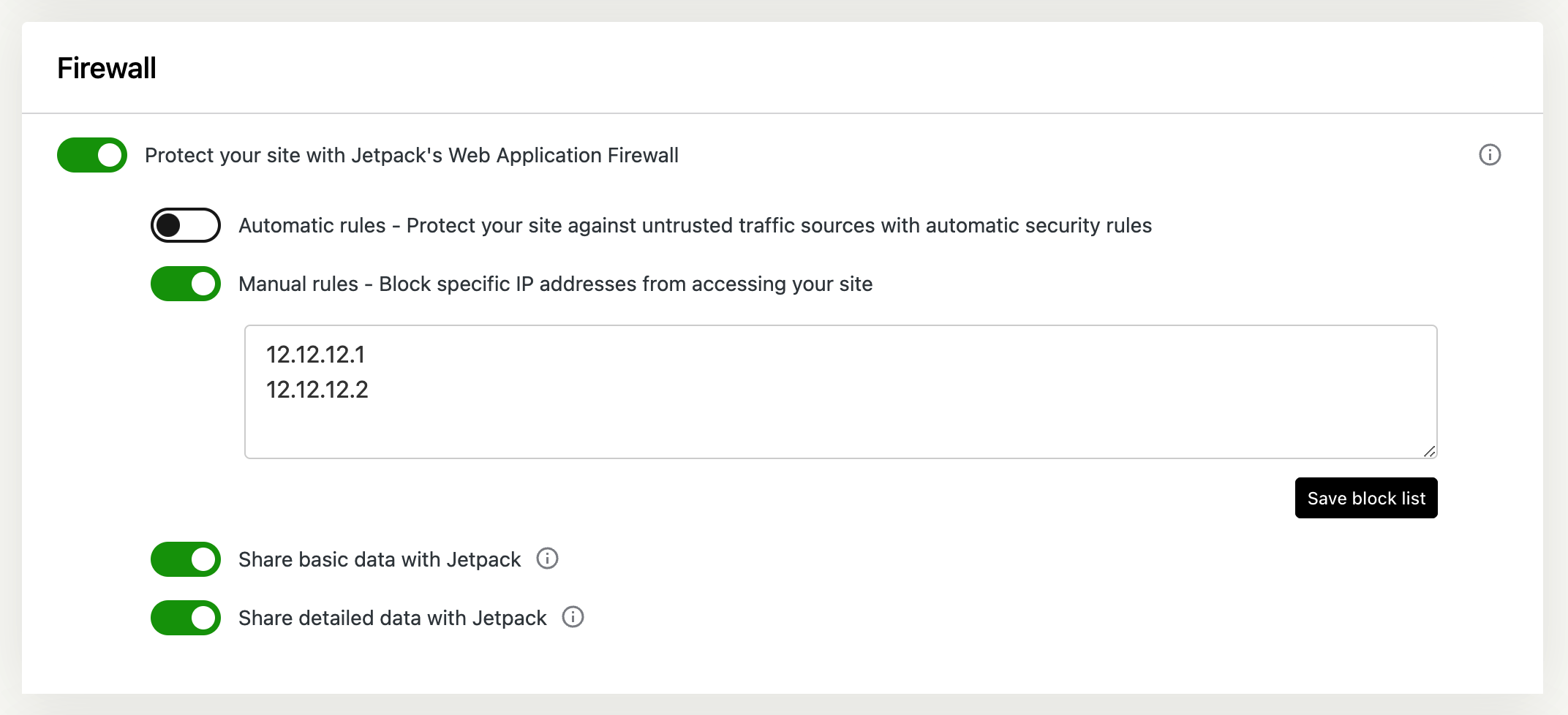
Task: Click the Firewall heading
Action: click(x=107, y=68)
